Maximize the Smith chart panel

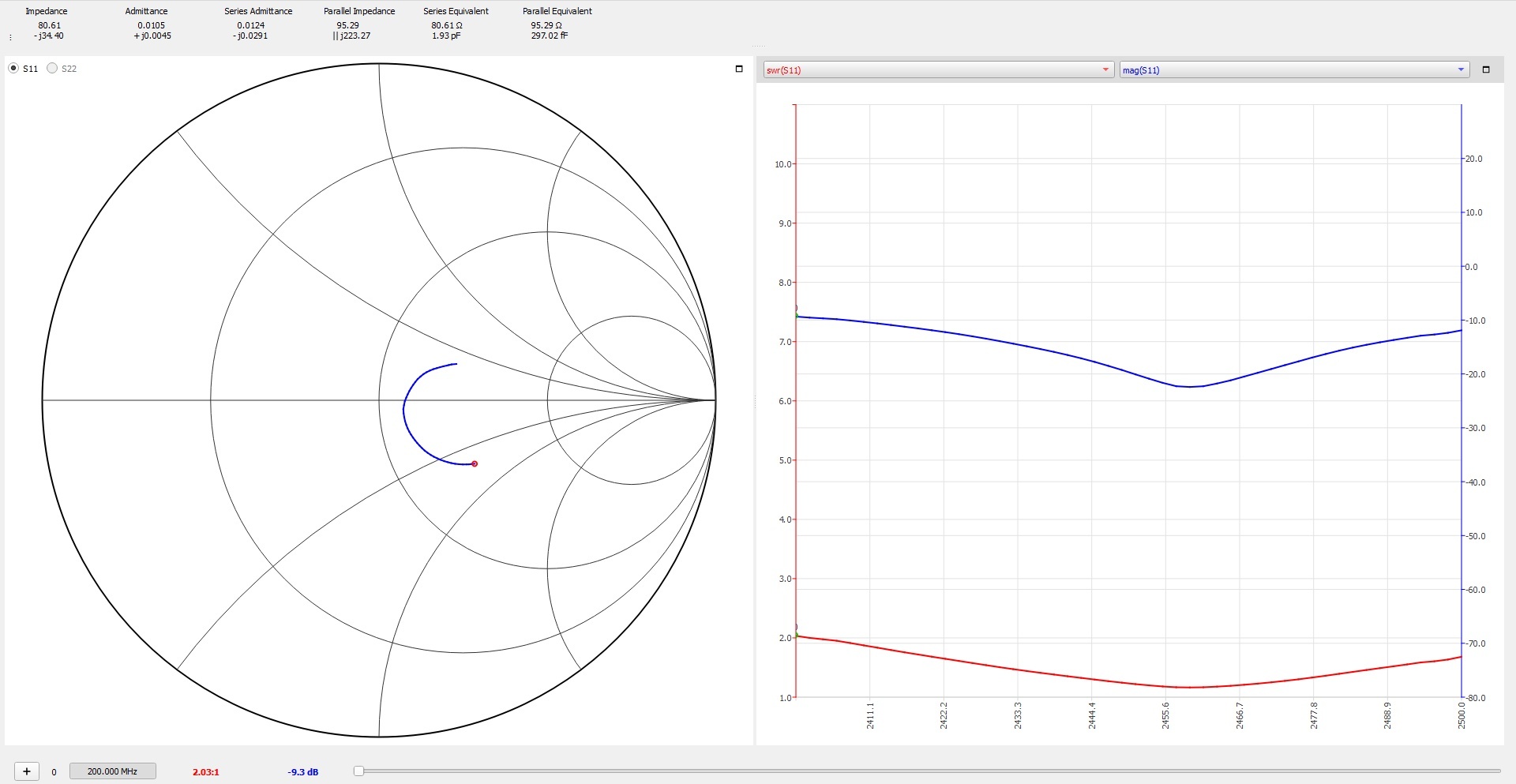tap(739, 69)
